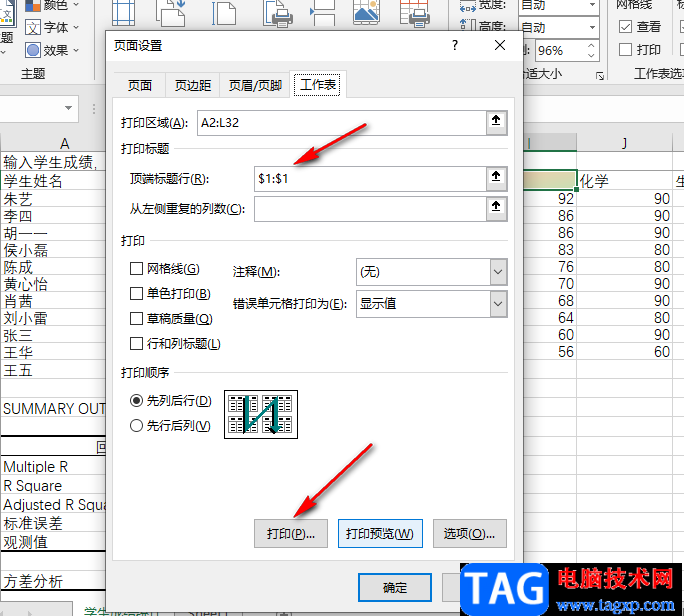Click the cell with value 56

551,352
